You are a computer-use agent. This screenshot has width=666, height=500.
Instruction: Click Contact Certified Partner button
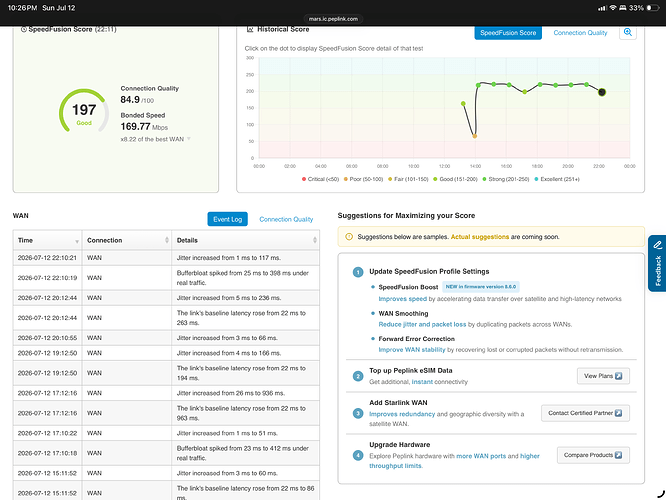(x=585, y=413)
